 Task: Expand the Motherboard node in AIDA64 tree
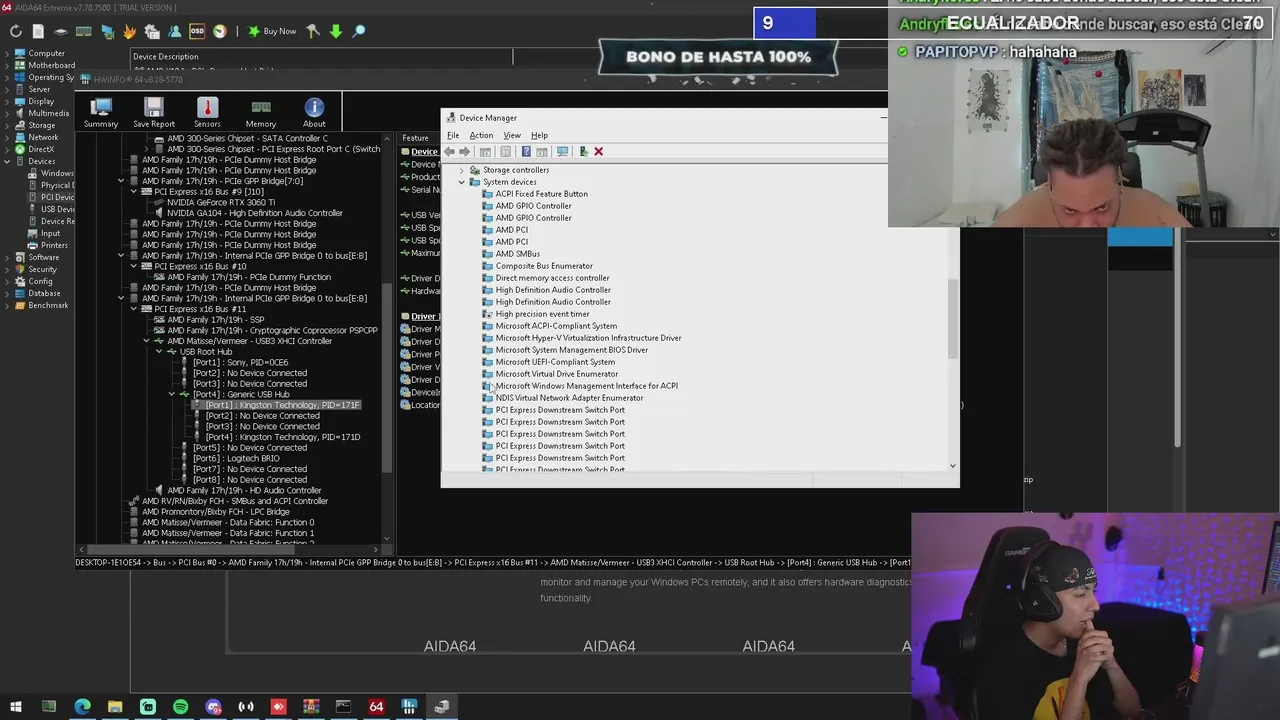point(7,65)
